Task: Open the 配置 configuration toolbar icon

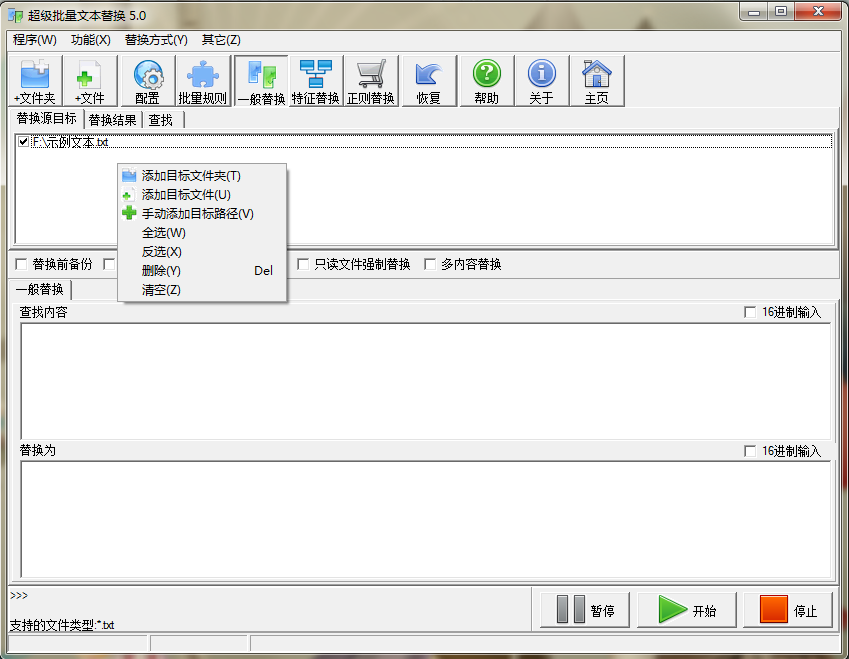Action: pos(148,81)
